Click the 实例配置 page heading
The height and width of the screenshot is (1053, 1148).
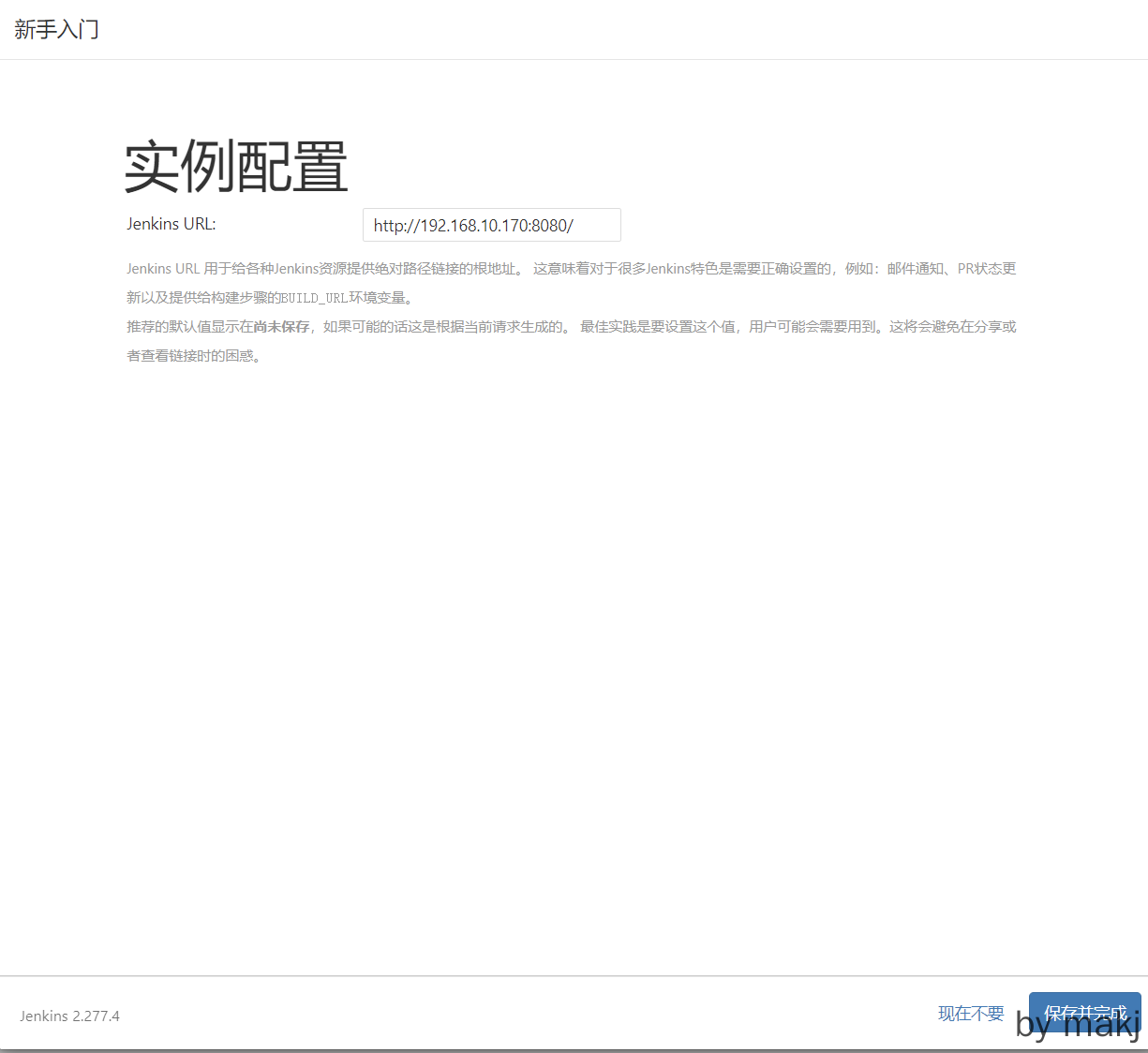tap(236, 167)
